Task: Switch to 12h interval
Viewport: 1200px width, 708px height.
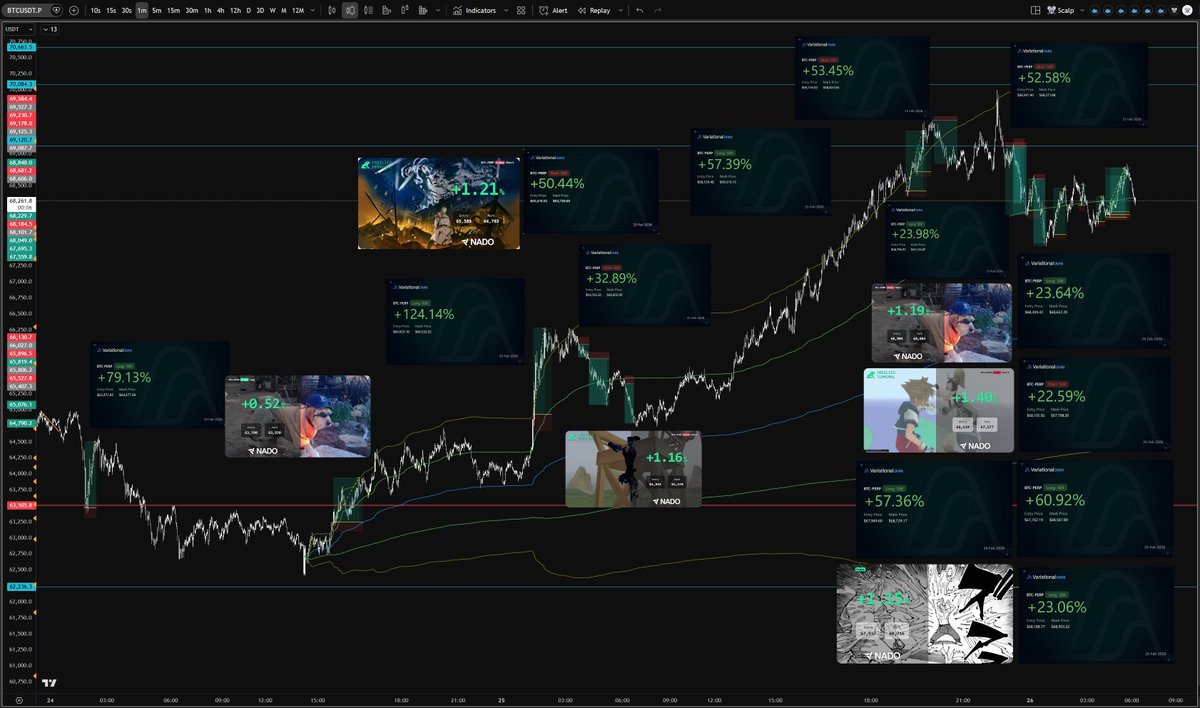Action: pyautogui.click(x=235, y=10)
